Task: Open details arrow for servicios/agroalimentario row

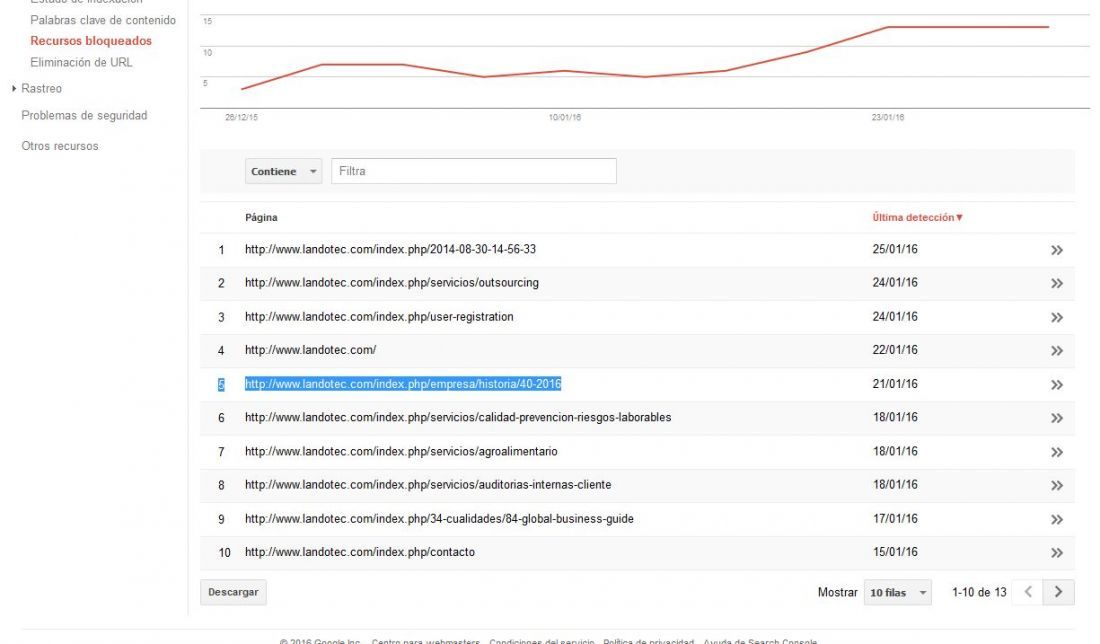Action: coord(1057,452)
